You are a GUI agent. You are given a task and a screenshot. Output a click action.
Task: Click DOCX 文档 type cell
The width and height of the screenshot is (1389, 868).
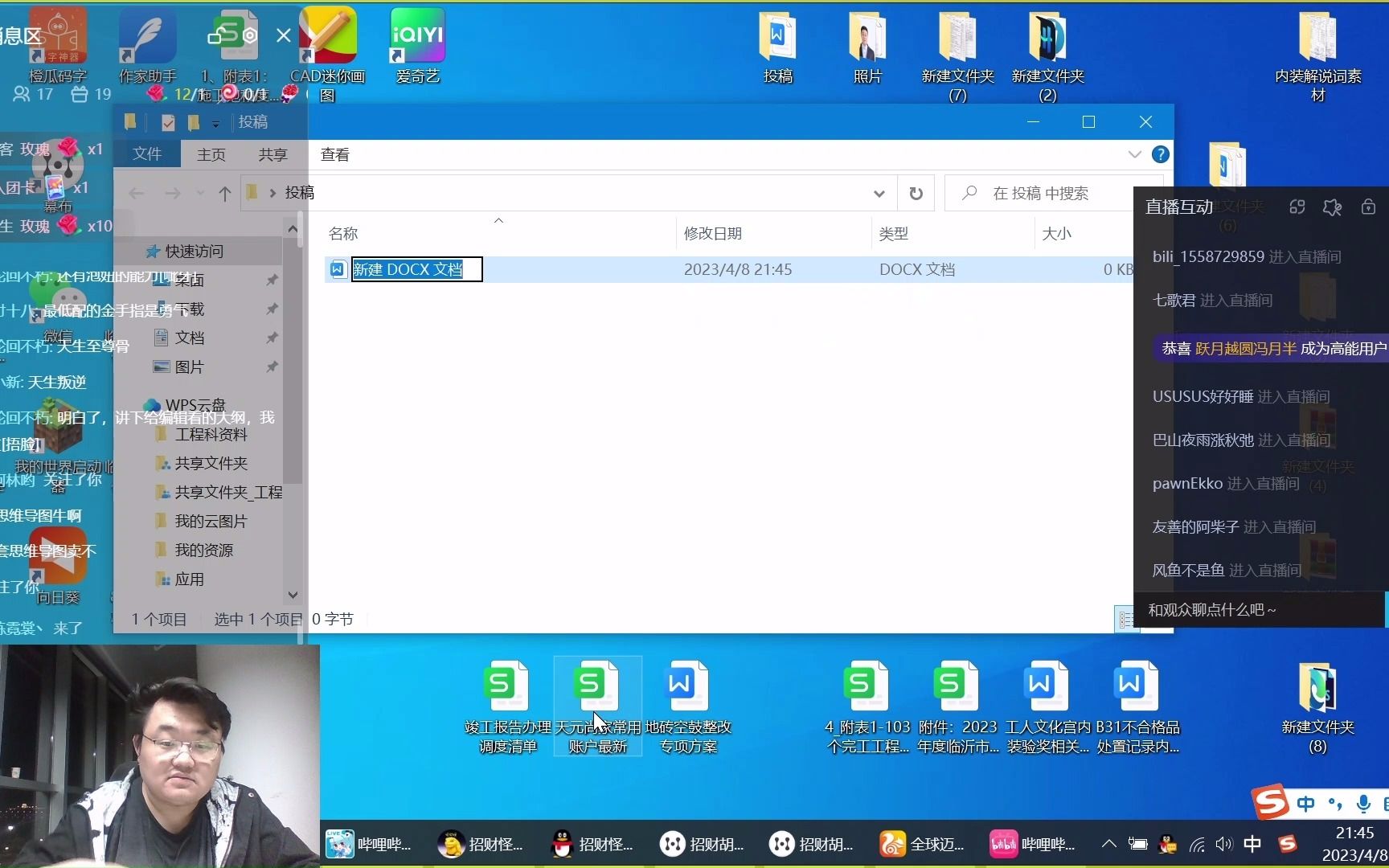(917, 269)
